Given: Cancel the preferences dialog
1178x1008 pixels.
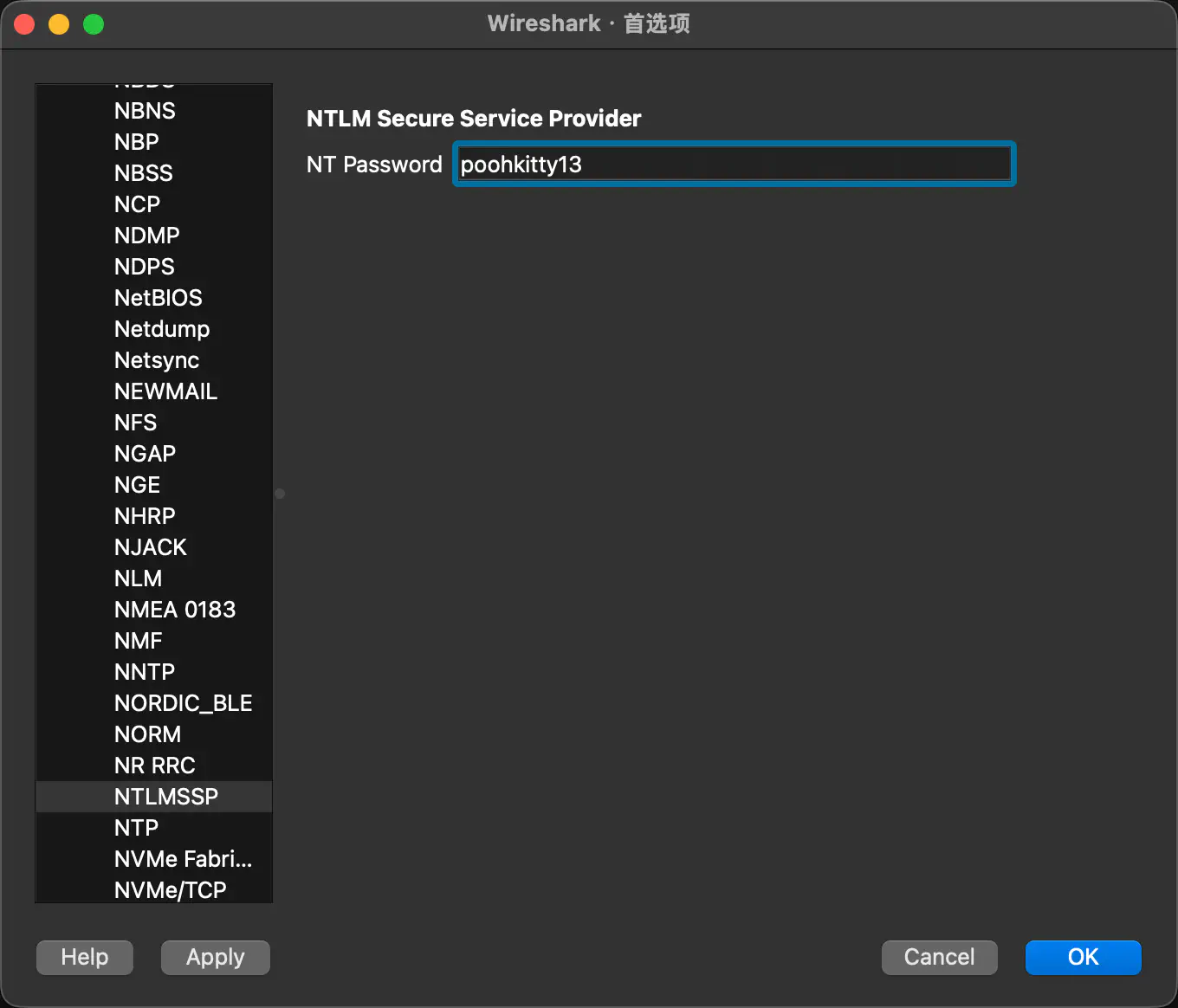Looking at the screenshot, I should (939, 957).
